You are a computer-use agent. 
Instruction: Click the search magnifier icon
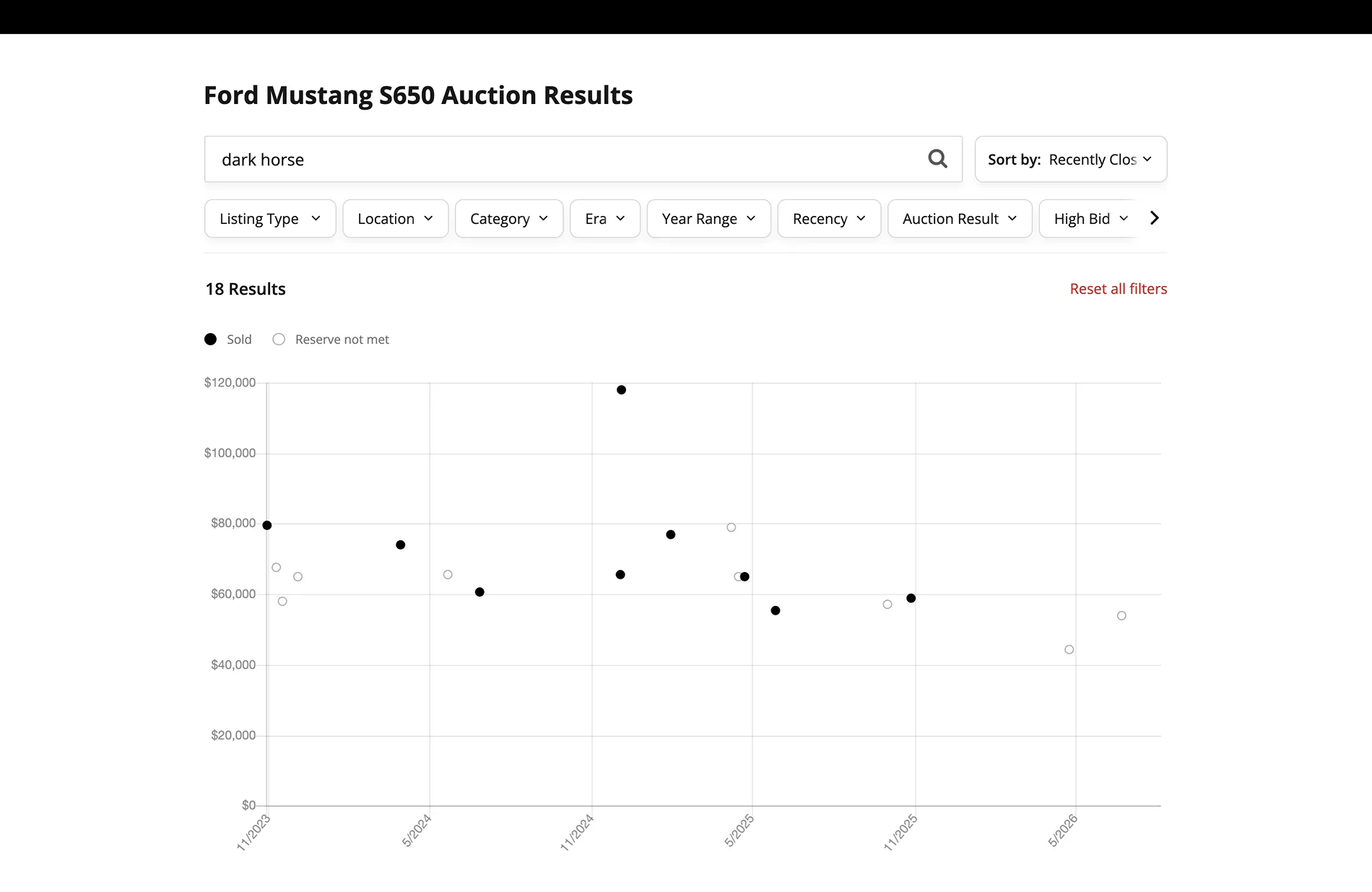pos(937,159)
